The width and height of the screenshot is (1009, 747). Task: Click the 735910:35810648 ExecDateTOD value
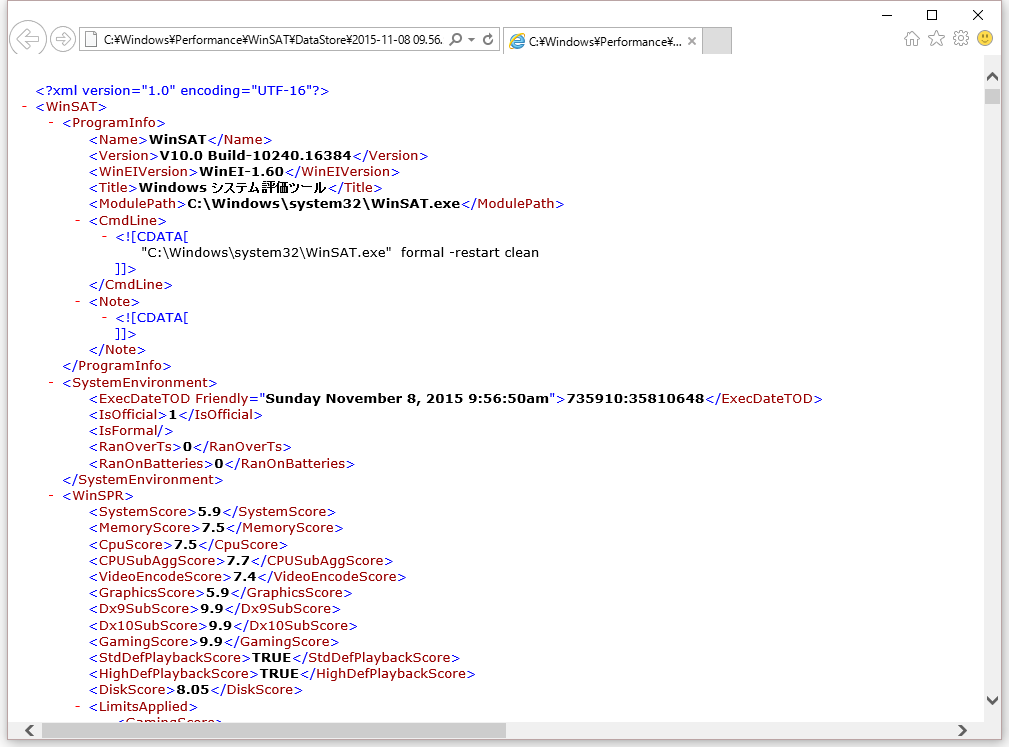pos(635,399)
